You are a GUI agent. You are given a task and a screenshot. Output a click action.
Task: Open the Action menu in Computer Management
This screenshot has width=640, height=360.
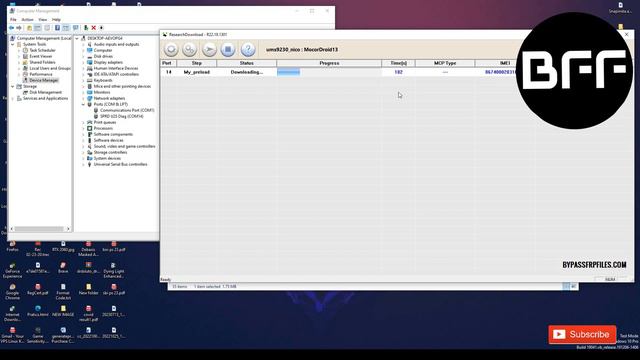point(27,20)
